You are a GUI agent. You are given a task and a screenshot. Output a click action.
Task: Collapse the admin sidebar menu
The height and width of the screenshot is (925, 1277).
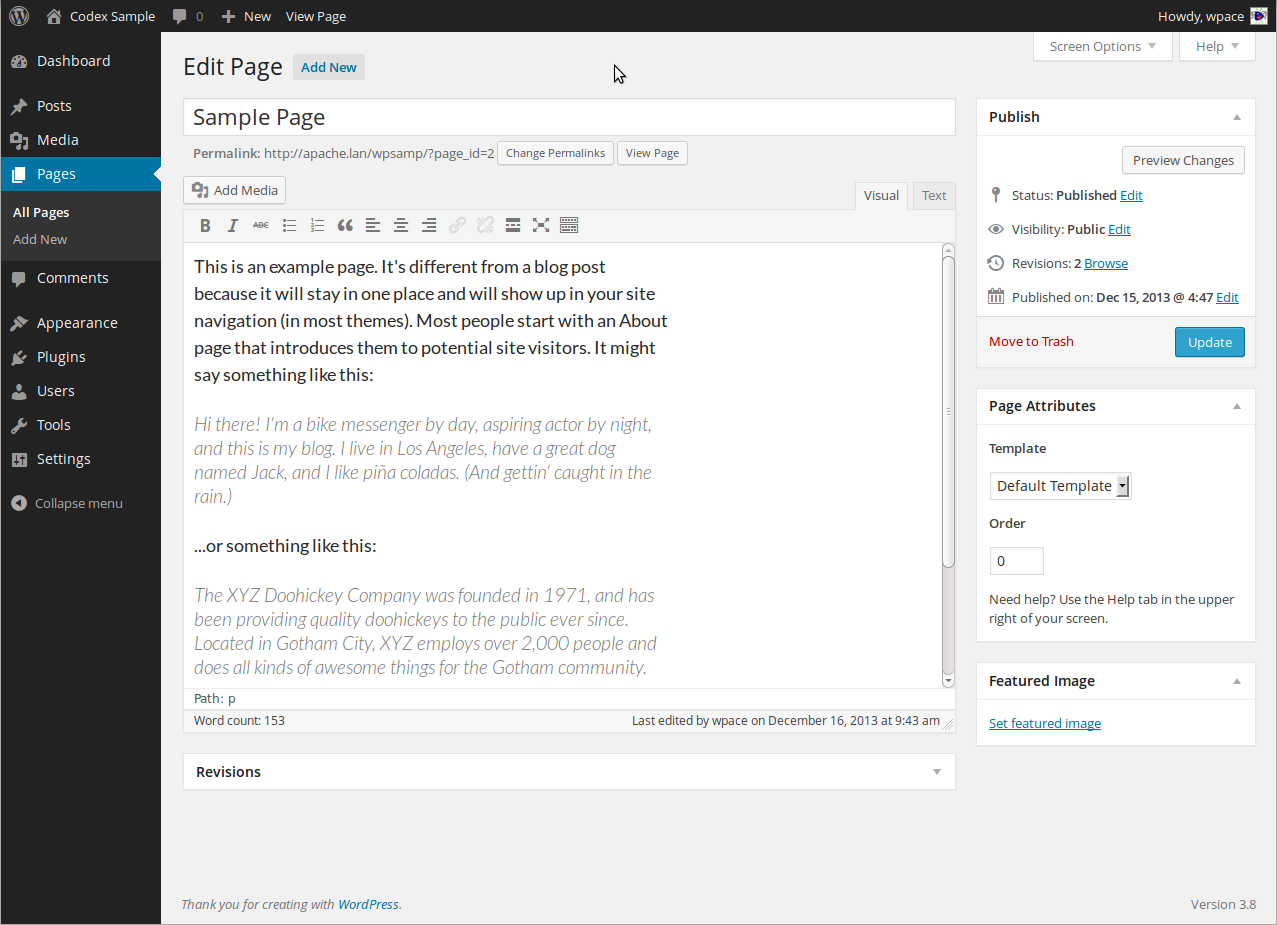[67, 503]
